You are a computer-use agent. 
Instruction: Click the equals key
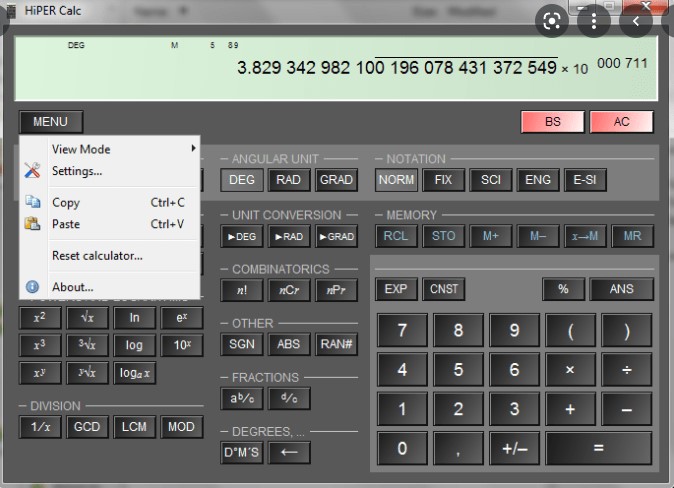599,448
